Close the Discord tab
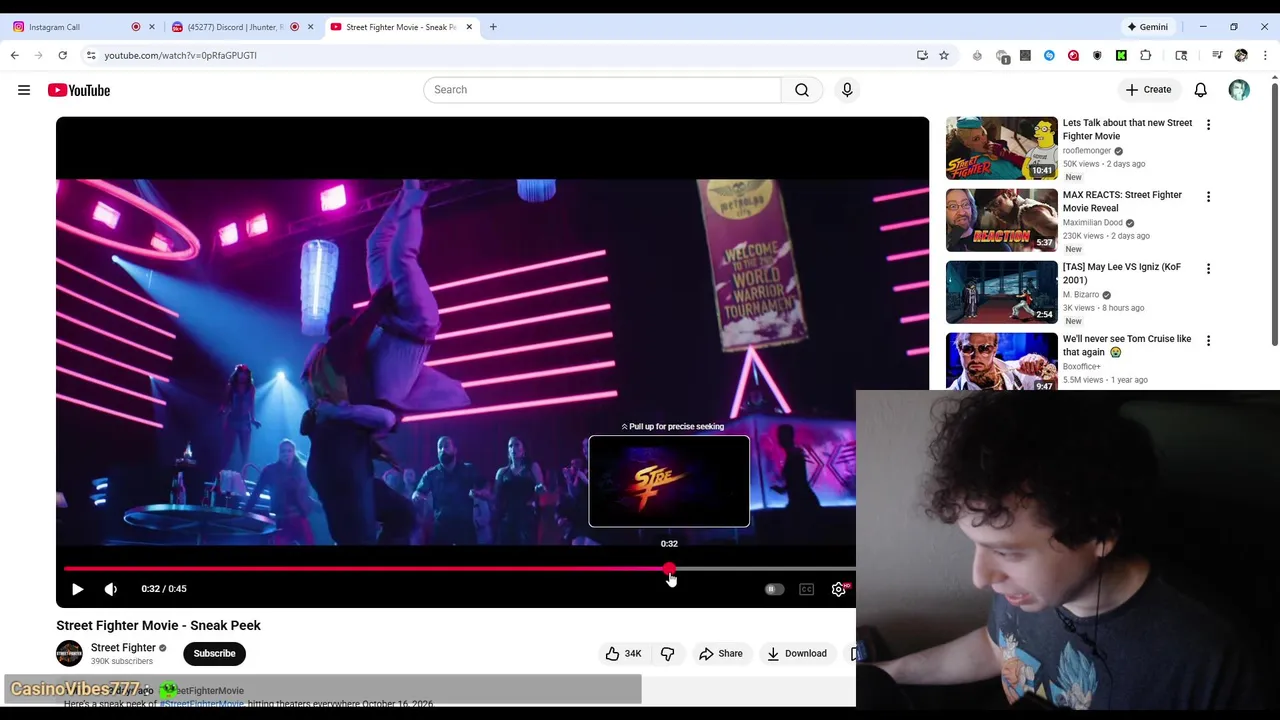Screen dimensions: 1280x720 310,27
